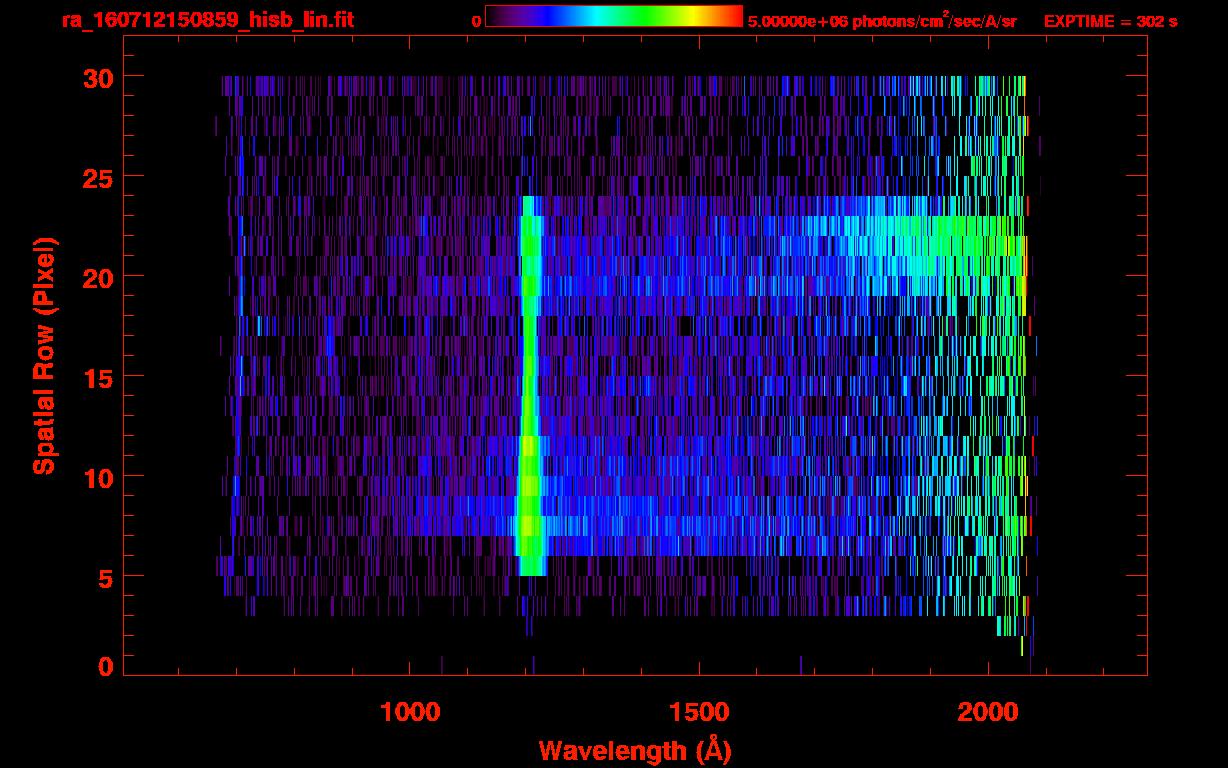The image size is (1228, 768).
Task: Click the ra_160712150859_hisb_lin.fit filename title
Action: [206, 20]
